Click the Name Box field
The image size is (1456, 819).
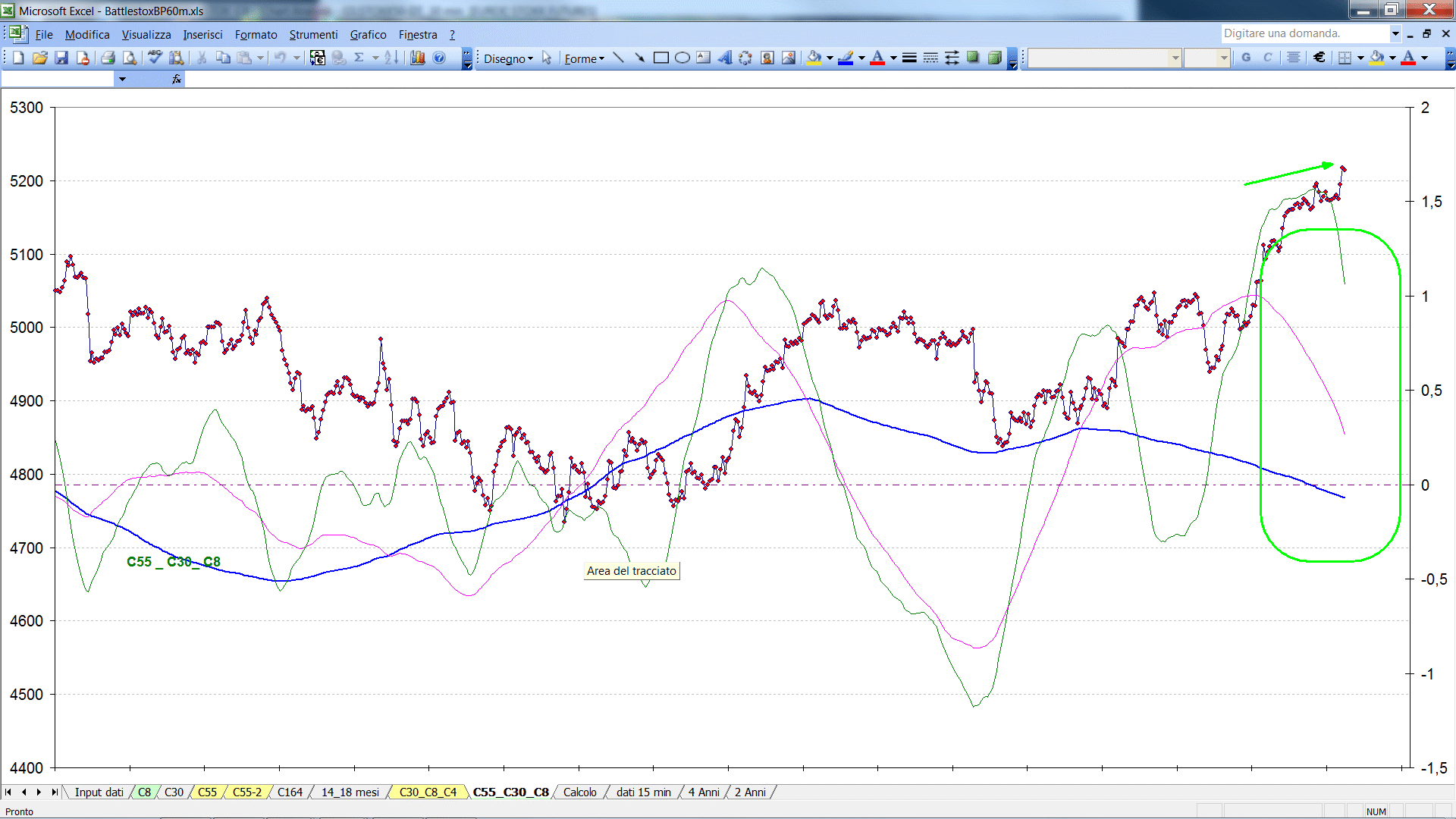click(x=58, y=79)
